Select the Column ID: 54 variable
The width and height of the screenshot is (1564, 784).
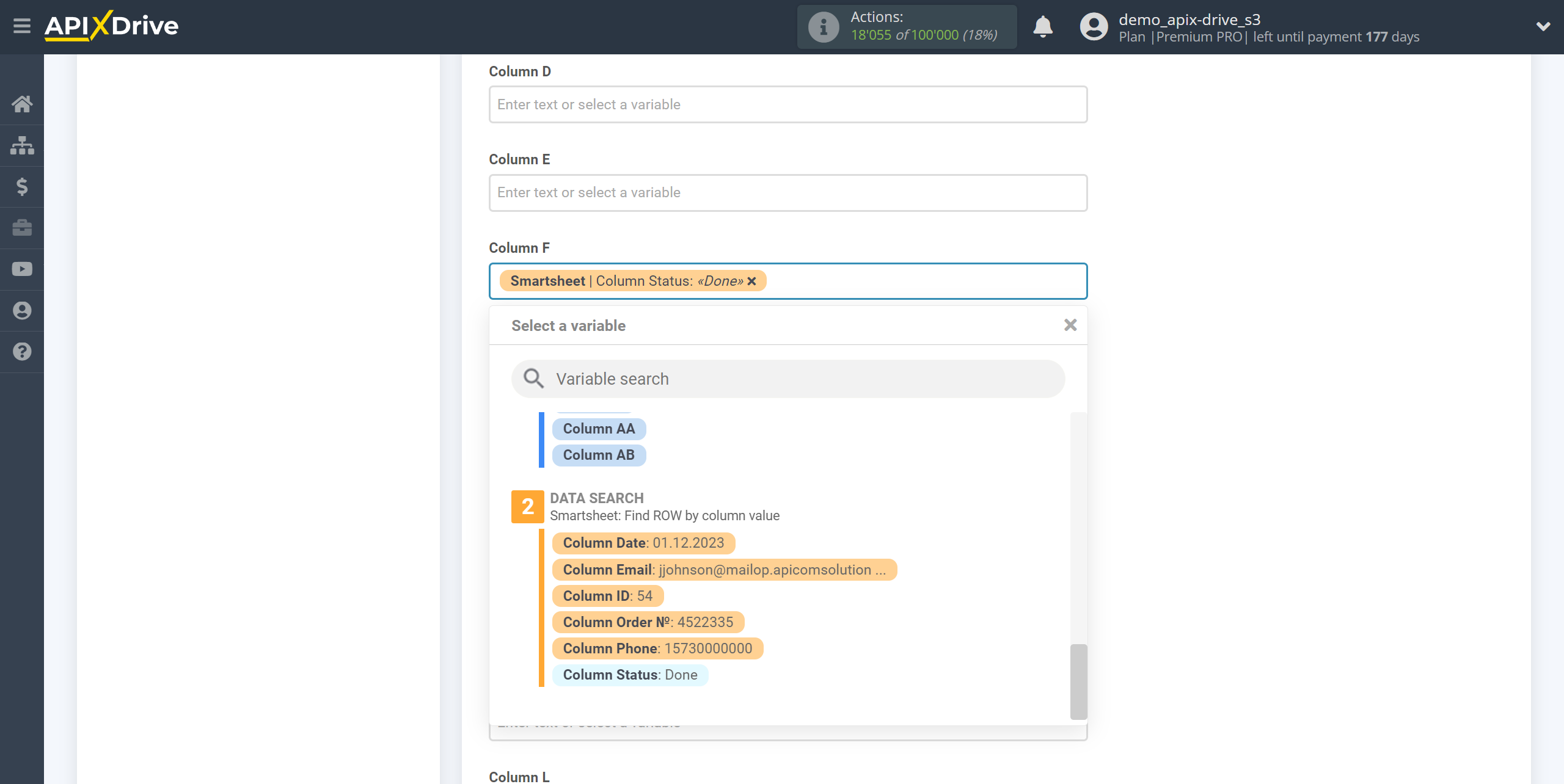[608, 596]
